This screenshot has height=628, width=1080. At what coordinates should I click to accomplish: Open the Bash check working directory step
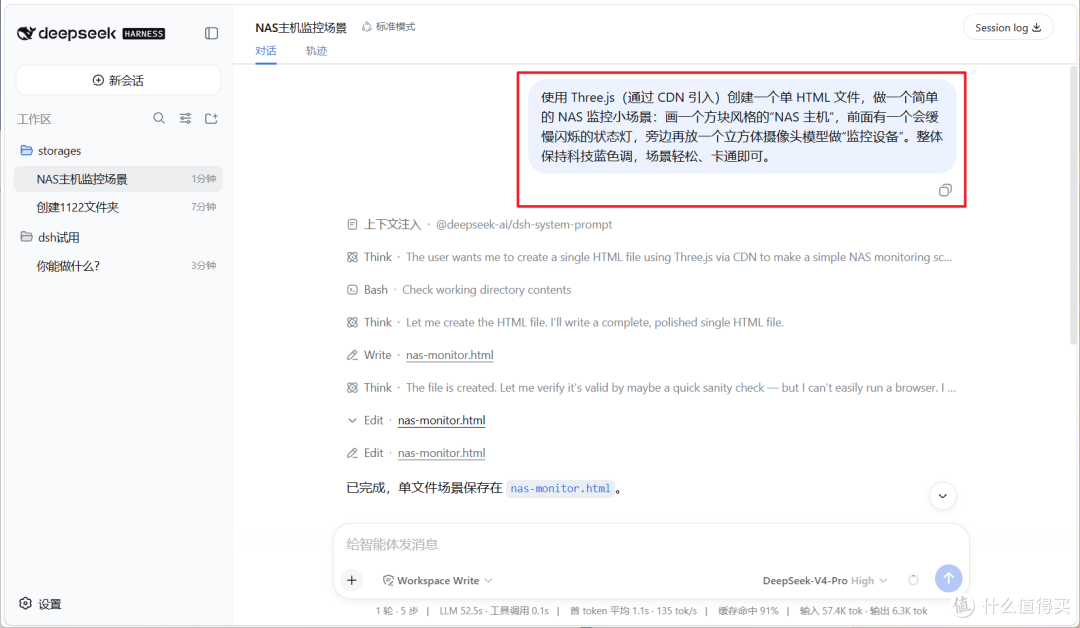coord(459,290)
